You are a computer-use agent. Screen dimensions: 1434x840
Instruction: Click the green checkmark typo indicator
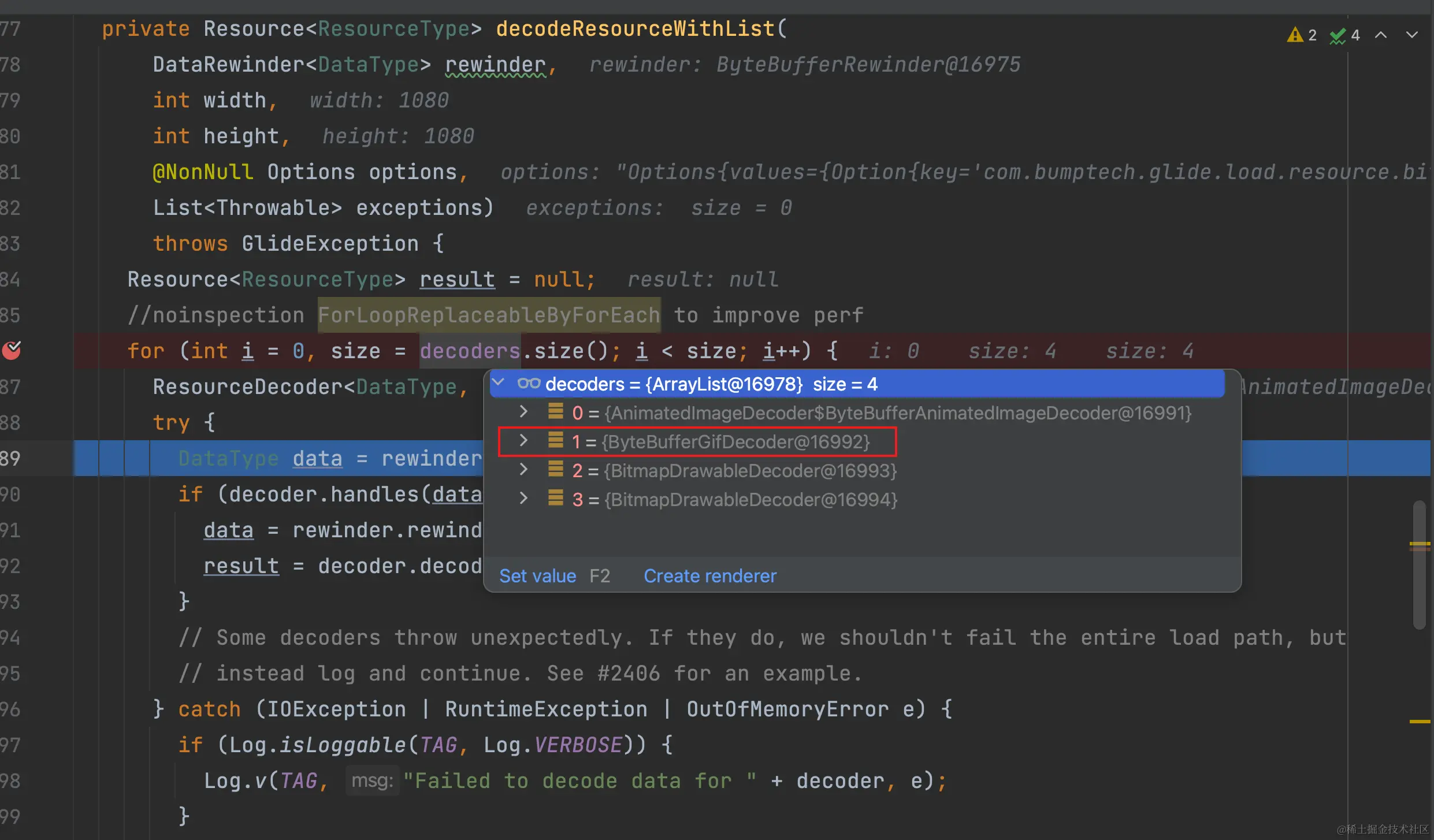click(x=1338, y=36)
